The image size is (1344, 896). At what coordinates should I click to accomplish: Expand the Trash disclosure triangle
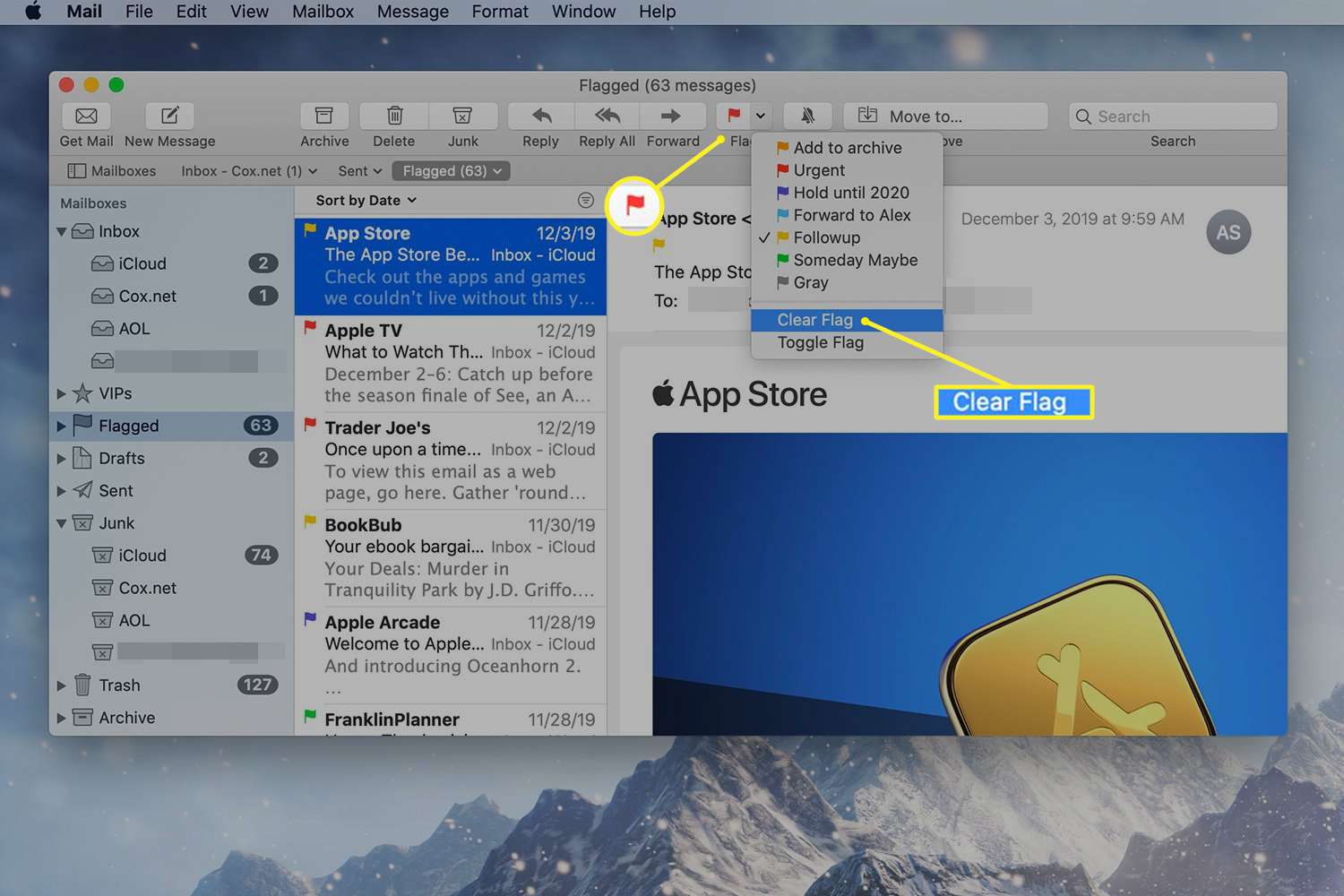coord(61,685)
